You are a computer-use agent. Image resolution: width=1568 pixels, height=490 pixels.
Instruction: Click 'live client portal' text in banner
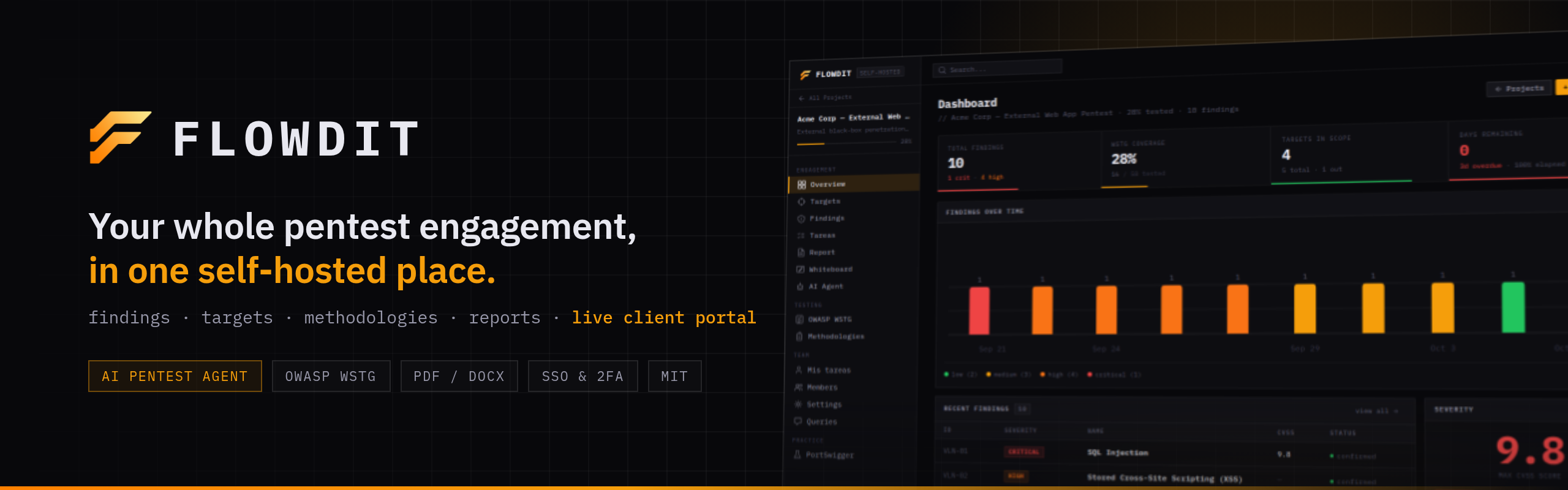pos(664,317)
